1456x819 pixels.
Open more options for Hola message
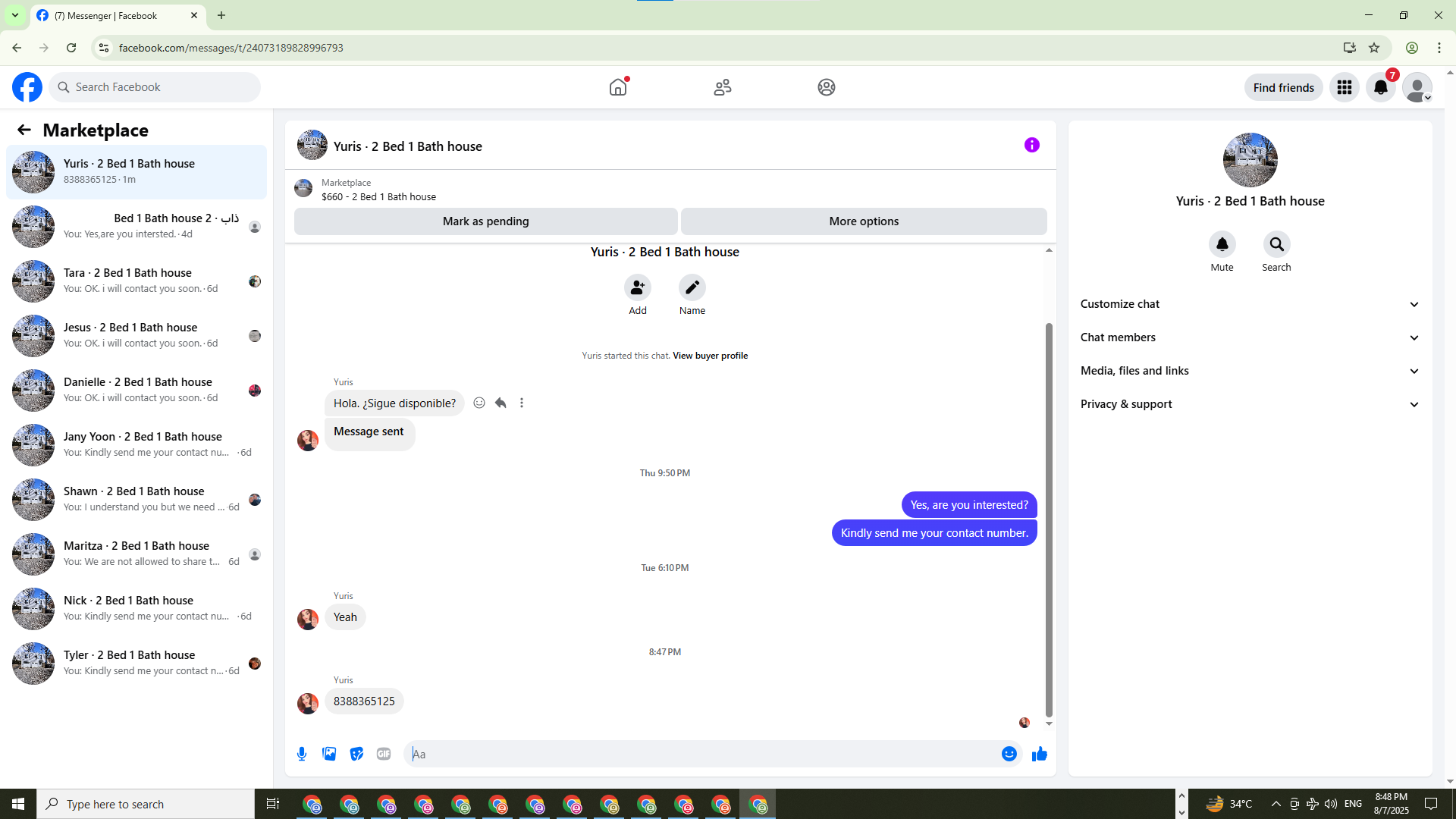[522, 403]
